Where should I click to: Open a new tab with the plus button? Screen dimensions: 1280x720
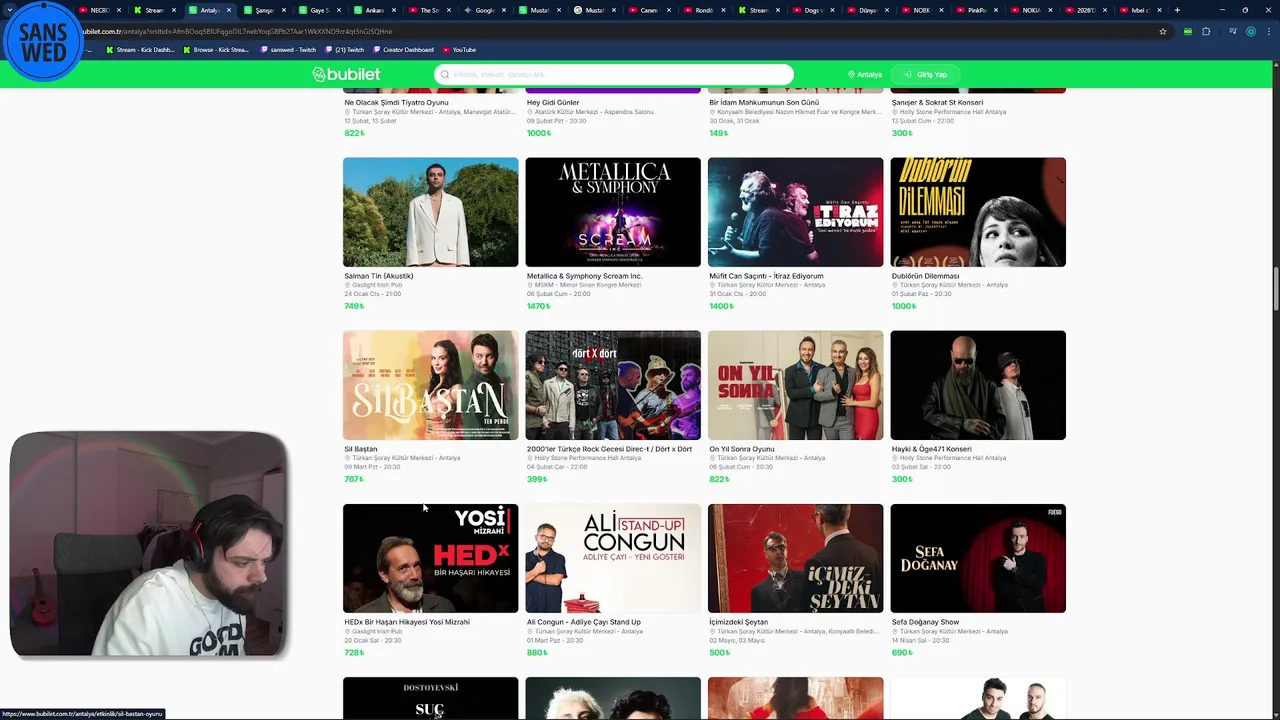point(1177,10)
